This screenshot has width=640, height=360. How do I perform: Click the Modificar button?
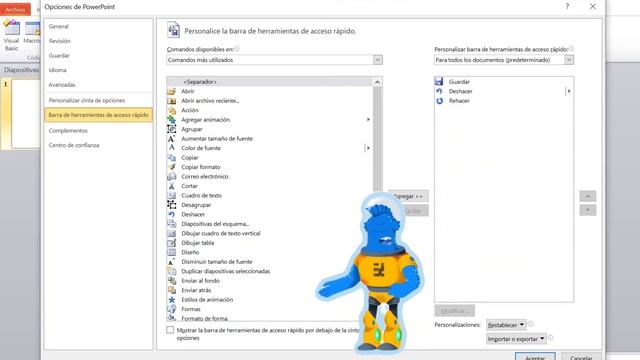pos(454,311)
